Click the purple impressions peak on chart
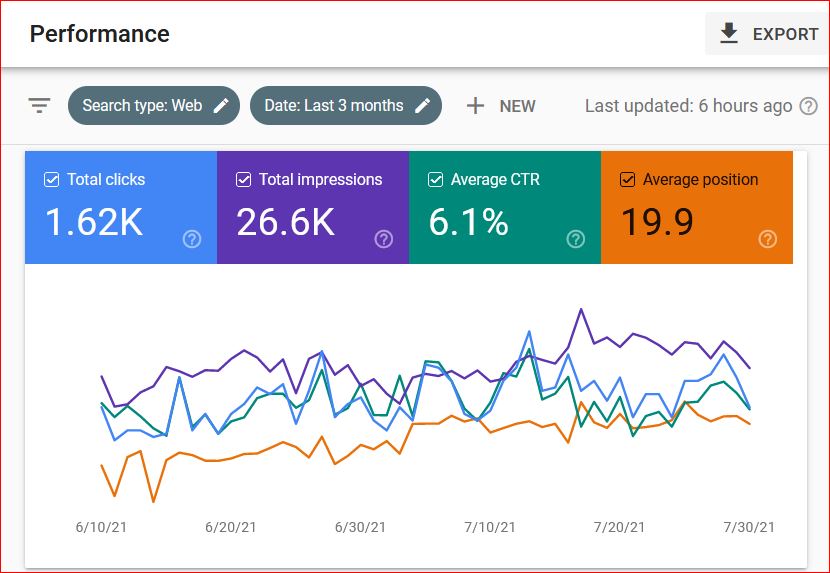Image resolution: width=830 pixels, height=573 pixels. (x=580, y=310)
